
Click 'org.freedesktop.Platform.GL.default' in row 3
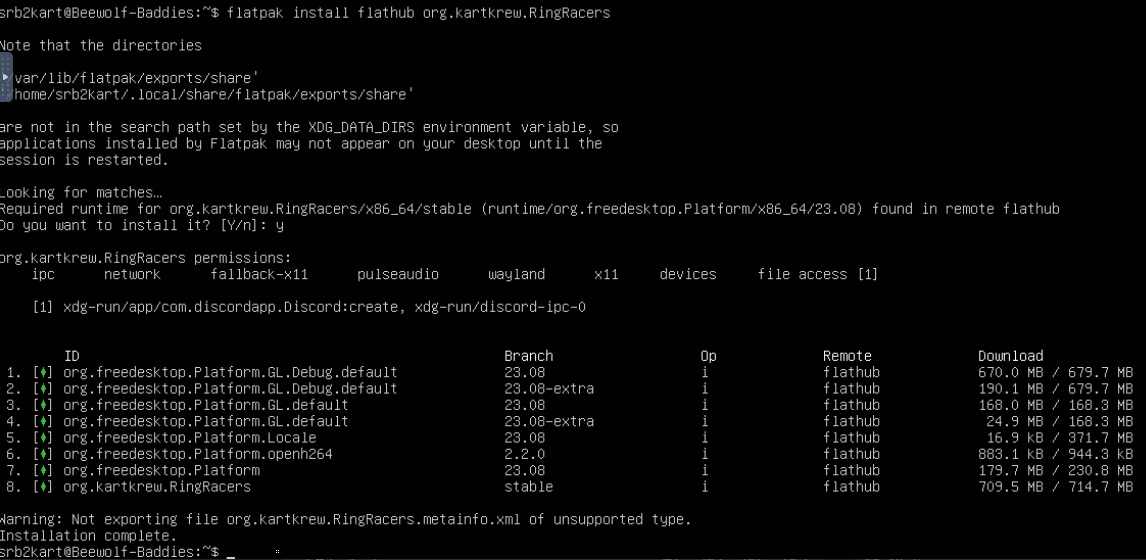point(206,405)
